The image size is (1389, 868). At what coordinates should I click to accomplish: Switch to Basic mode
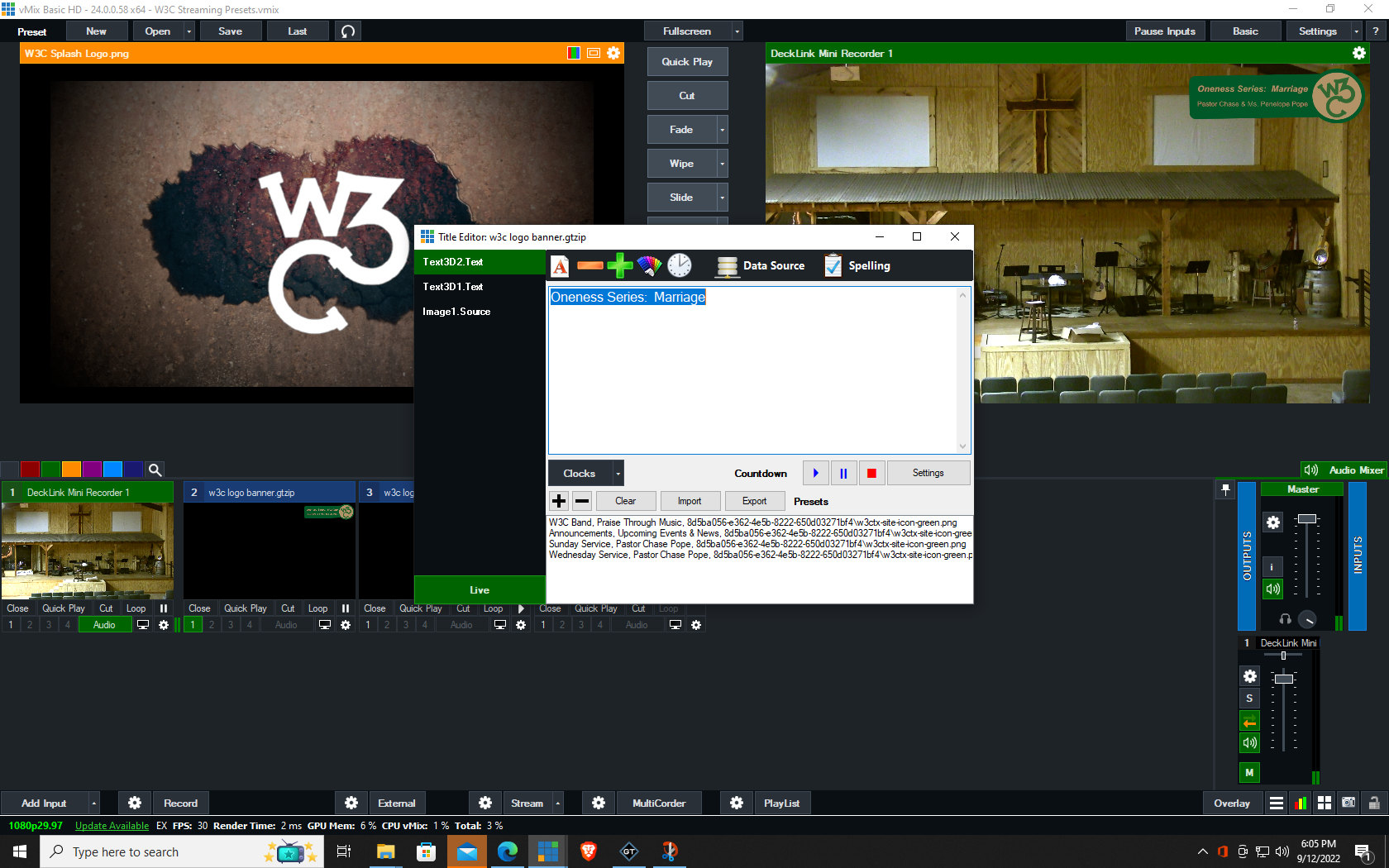coord(1245,31)
